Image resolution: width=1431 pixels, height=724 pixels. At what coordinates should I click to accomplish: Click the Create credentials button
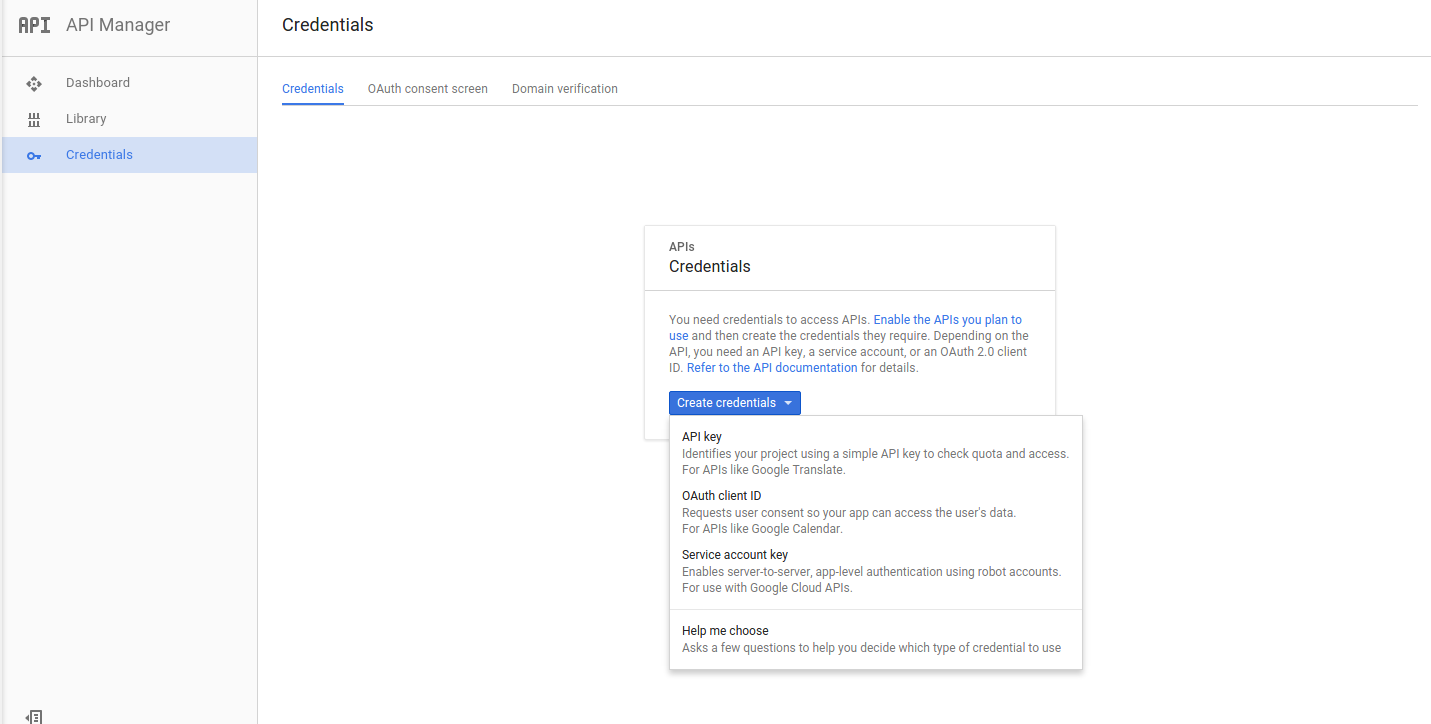pyautogui.click(x=726, y=403)
